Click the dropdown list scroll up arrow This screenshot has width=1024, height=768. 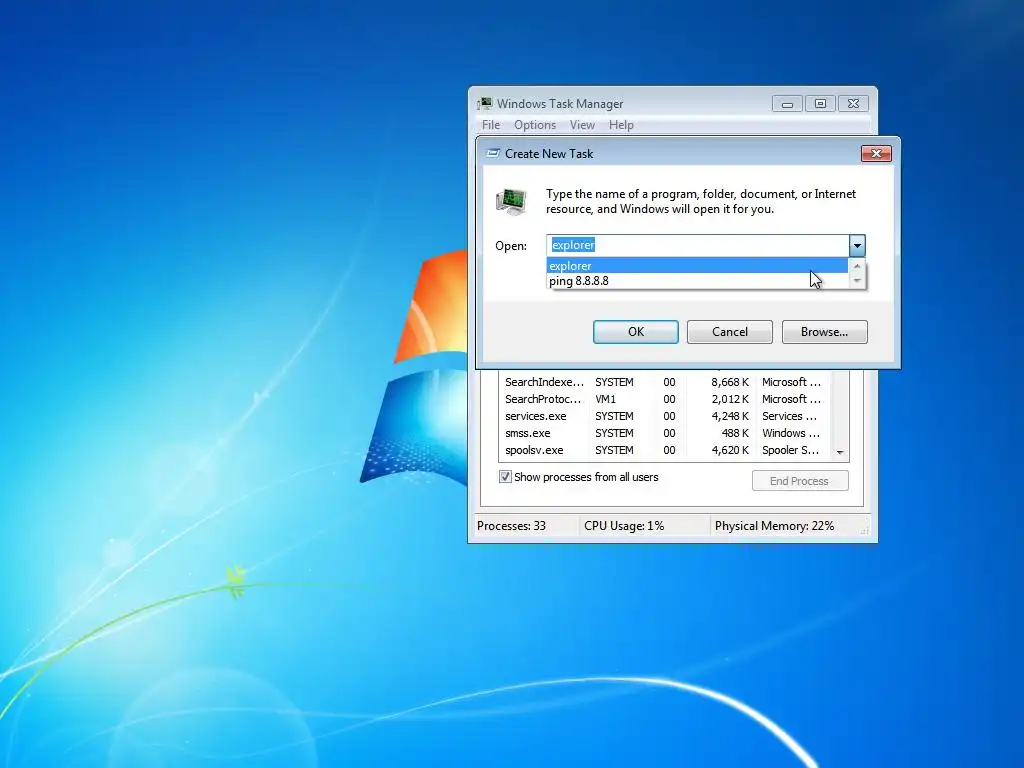857,266
